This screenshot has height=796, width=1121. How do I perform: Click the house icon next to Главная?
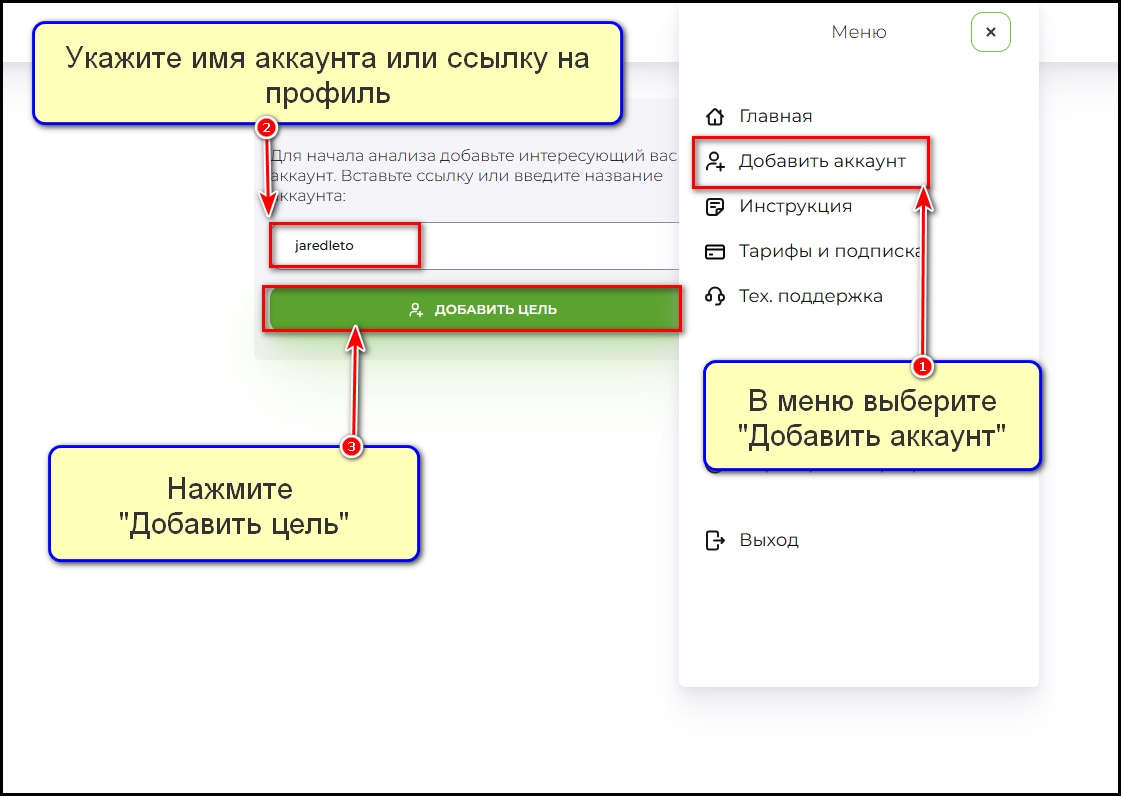point(714,116)
